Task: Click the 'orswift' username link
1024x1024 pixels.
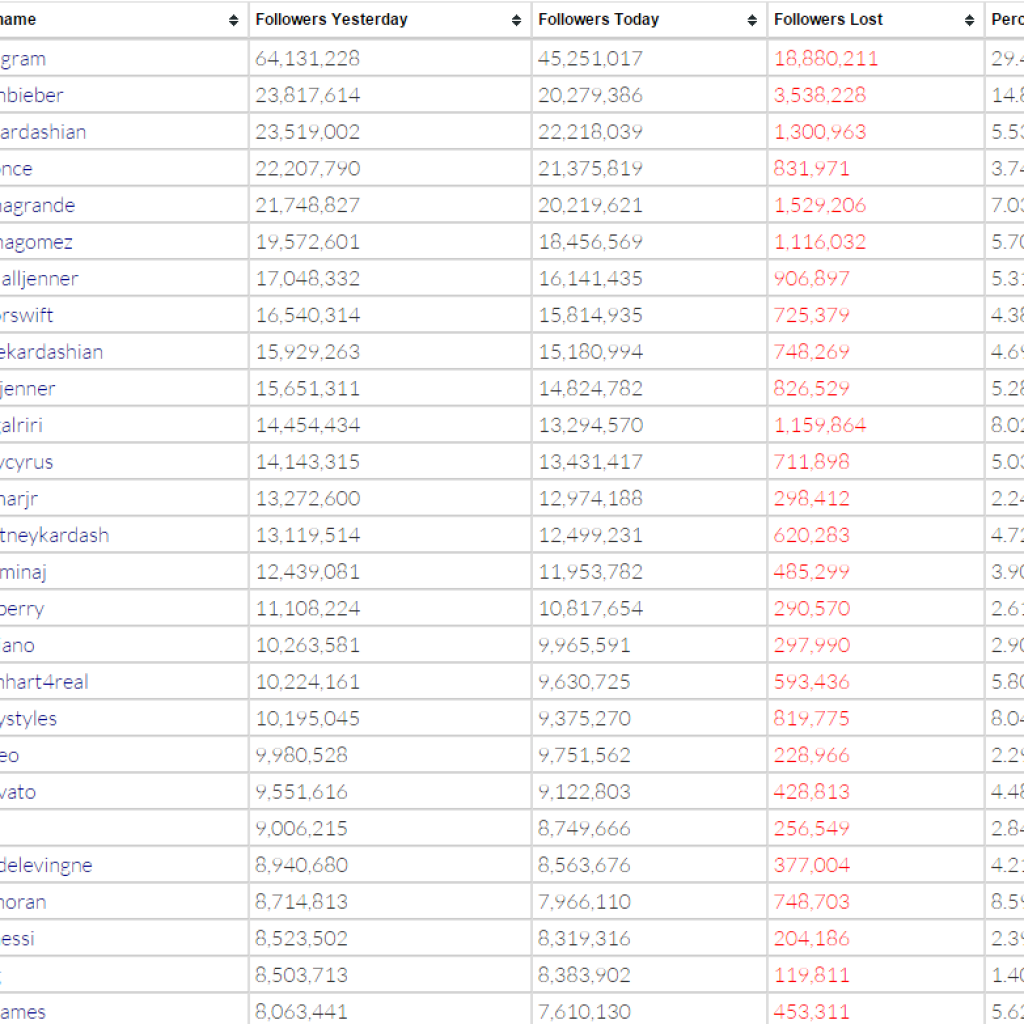Action: click(27, 315)
